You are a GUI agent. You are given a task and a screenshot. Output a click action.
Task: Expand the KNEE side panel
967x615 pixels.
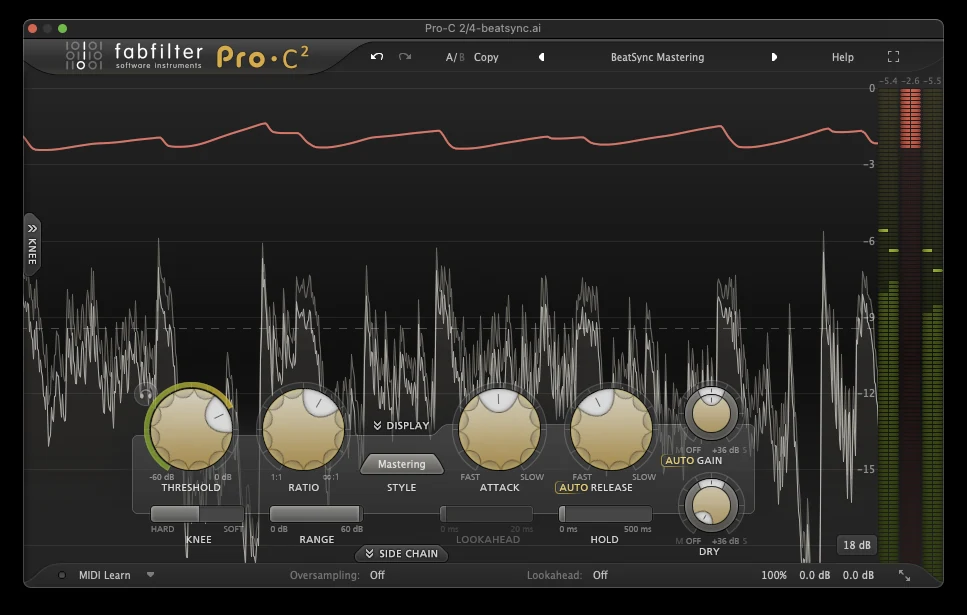32,246
